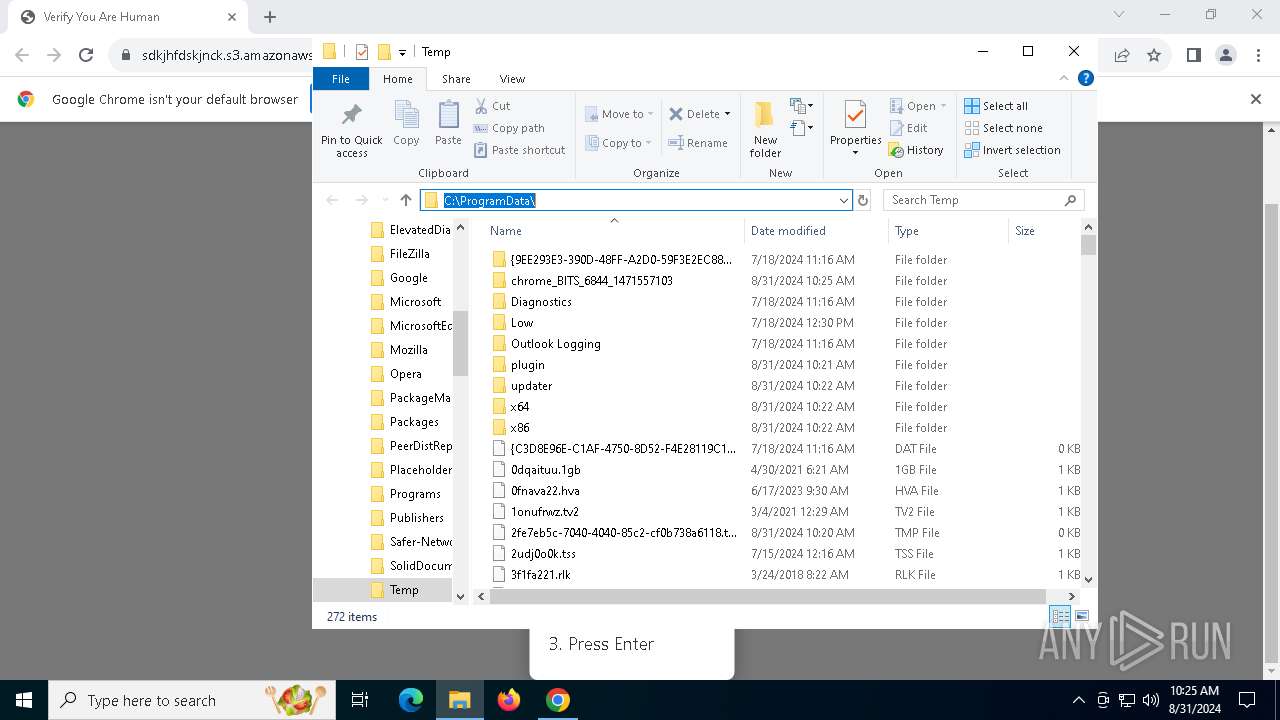Screen dimensions: 1280x720
Task: Switch to the Home ribbon tab
Action: 397,79
